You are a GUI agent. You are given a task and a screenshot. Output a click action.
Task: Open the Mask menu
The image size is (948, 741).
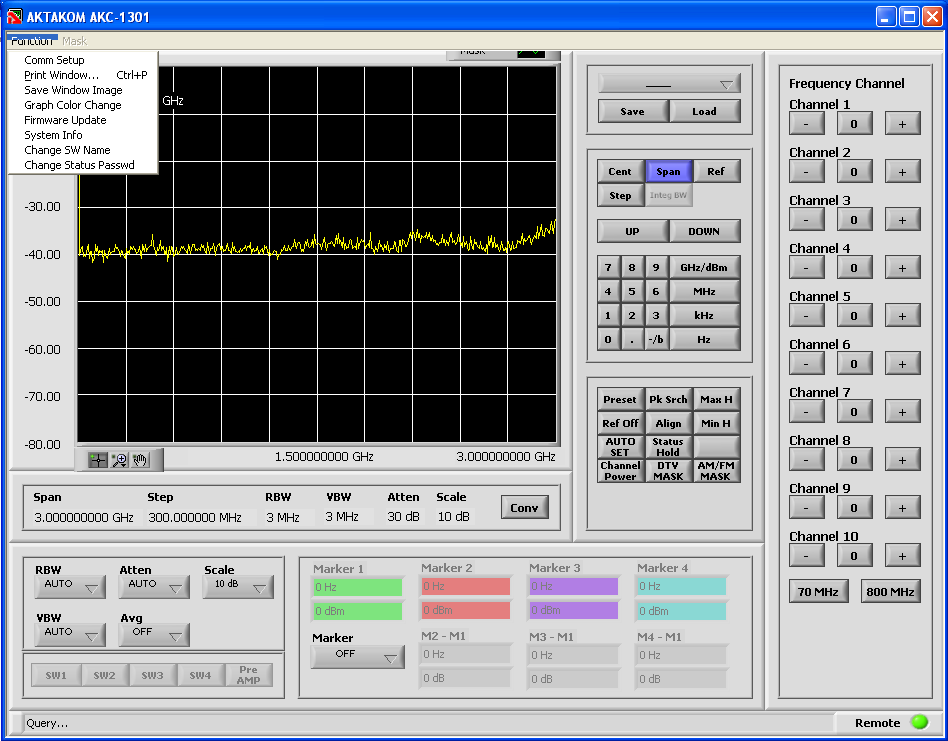coord(74,40)
